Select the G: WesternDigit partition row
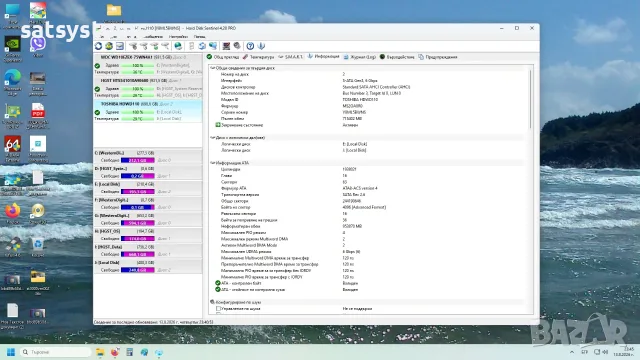 [x=148, y=219]
